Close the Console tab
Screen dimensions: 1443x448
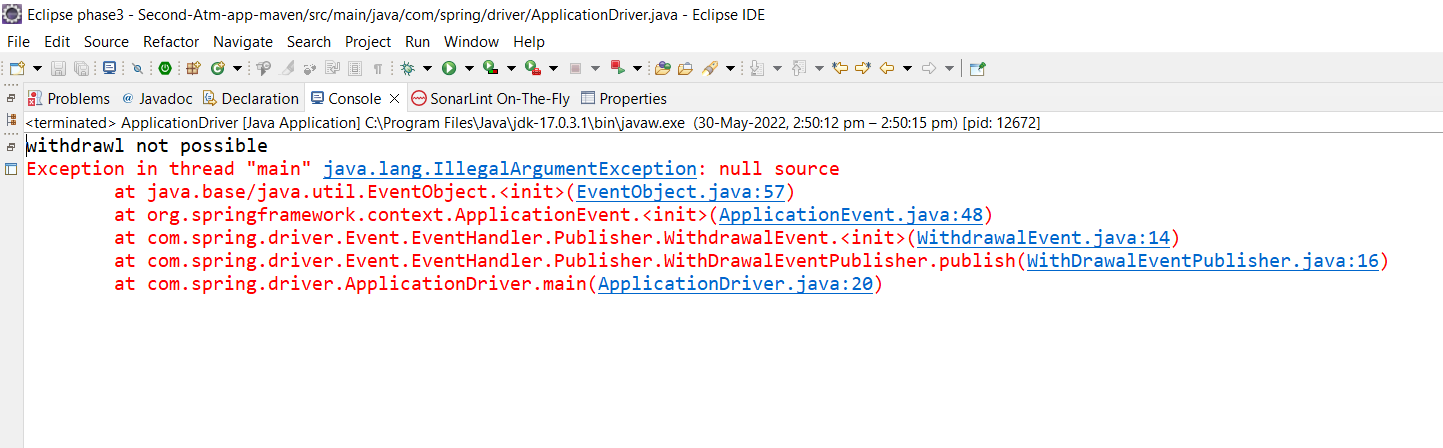pos(394,98)
